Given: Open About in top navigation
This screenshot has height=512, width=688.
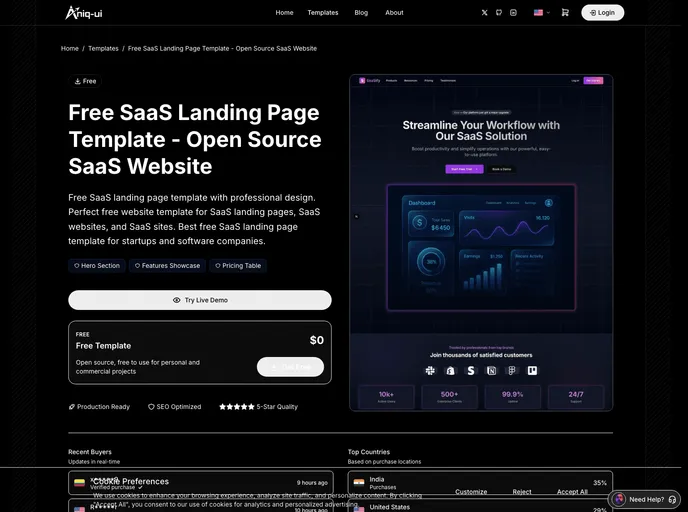Looking at the screenshot, I should [394, 13].
